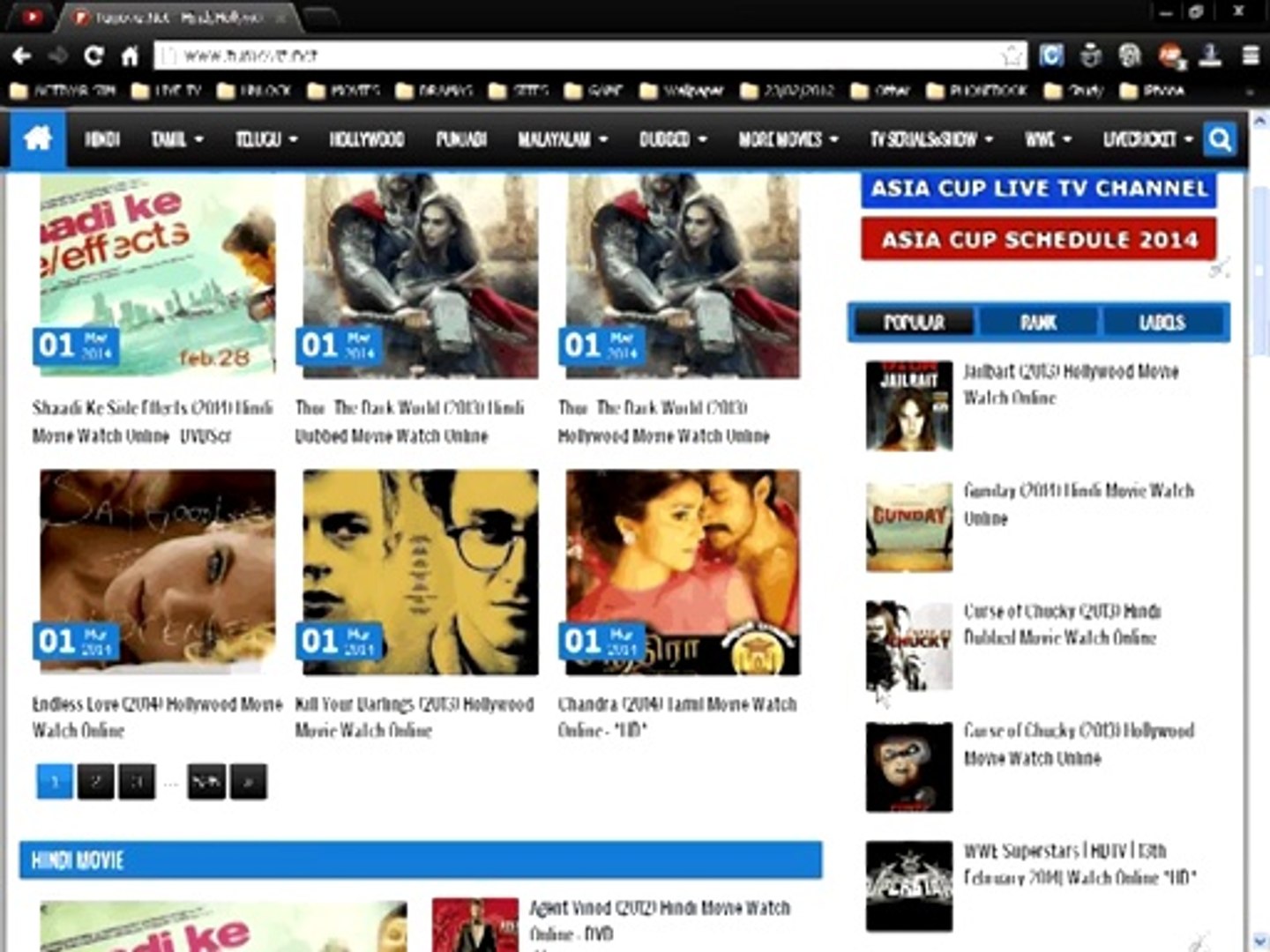Expand the LIVE CRICKET dropdown menu
Viewport: 1270px width, 952px height.
(x=1148, y=139)
